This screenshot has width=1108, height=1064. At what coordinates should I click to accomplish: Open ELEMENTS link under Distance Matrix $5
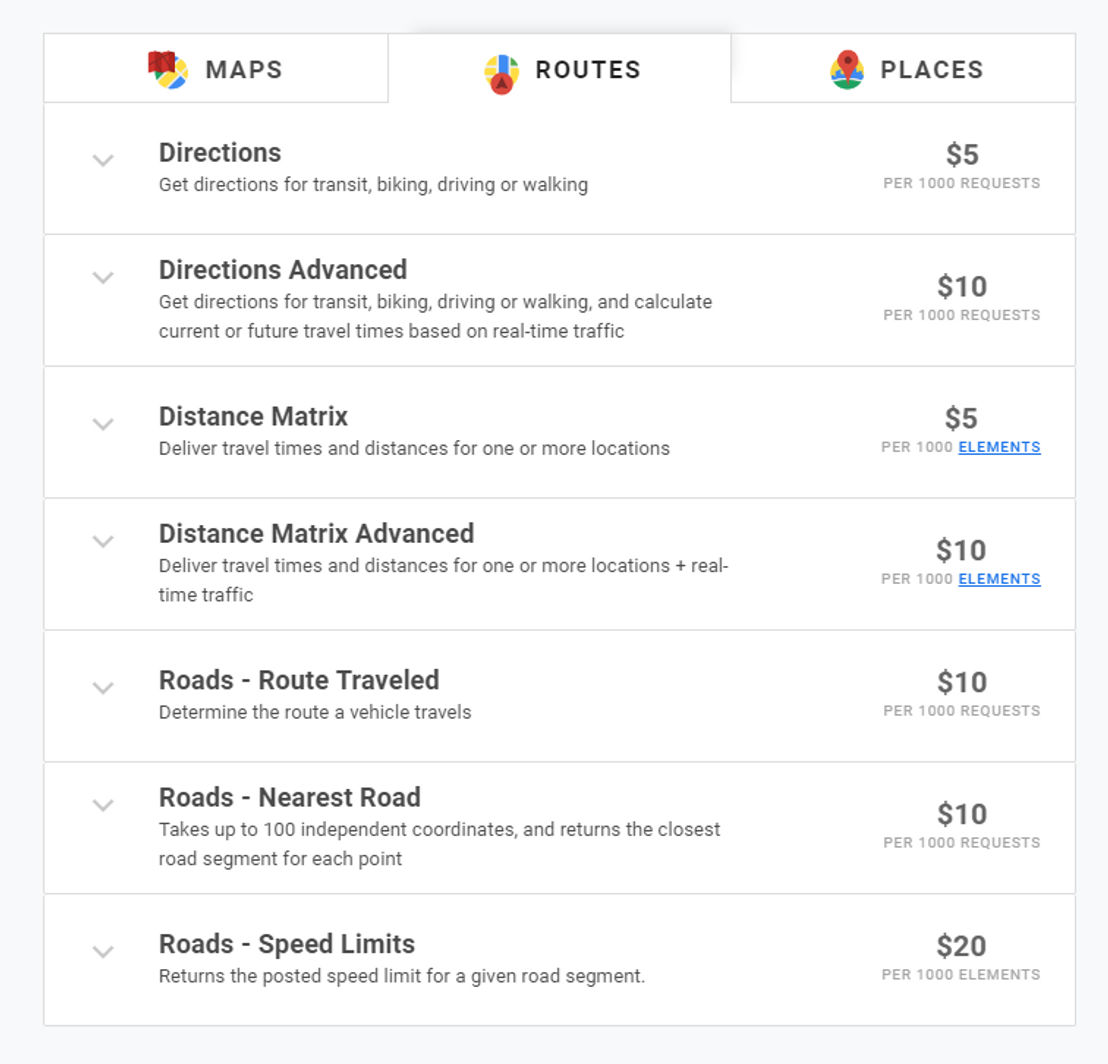999,447
